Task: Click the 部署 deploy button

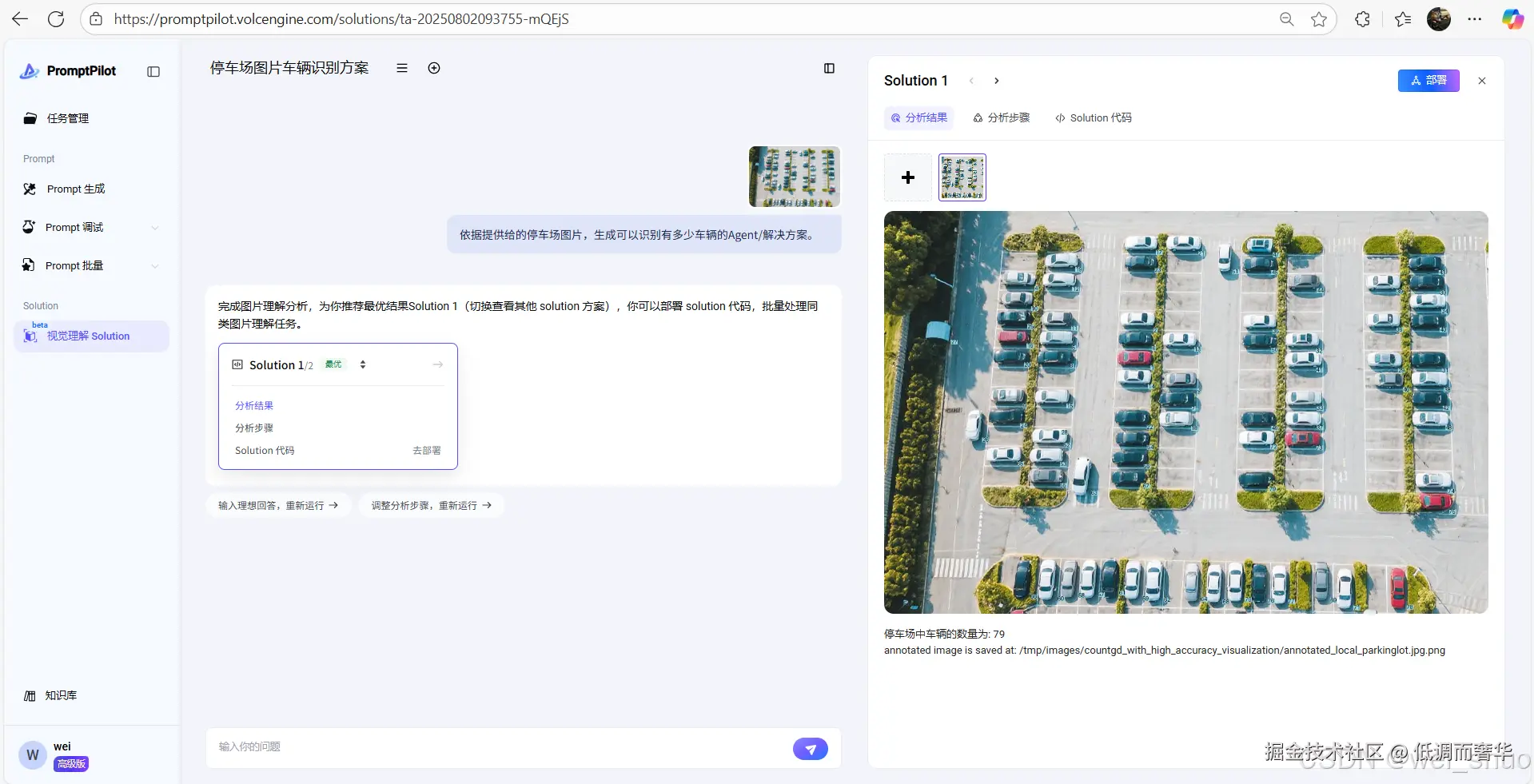Action: pos(1428,80)
